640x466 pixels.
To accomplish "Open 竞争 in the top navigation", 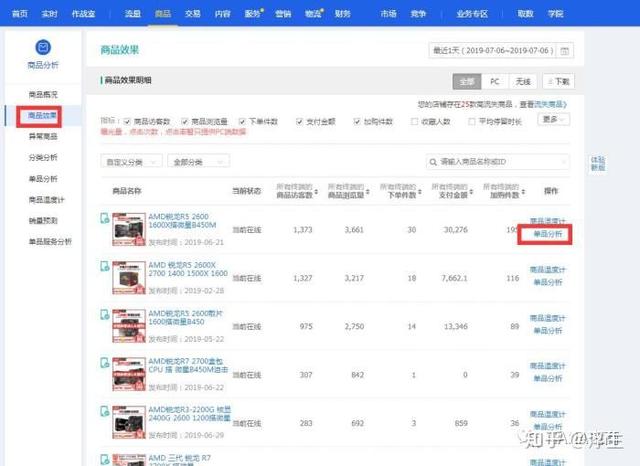I will pos(418,14).
